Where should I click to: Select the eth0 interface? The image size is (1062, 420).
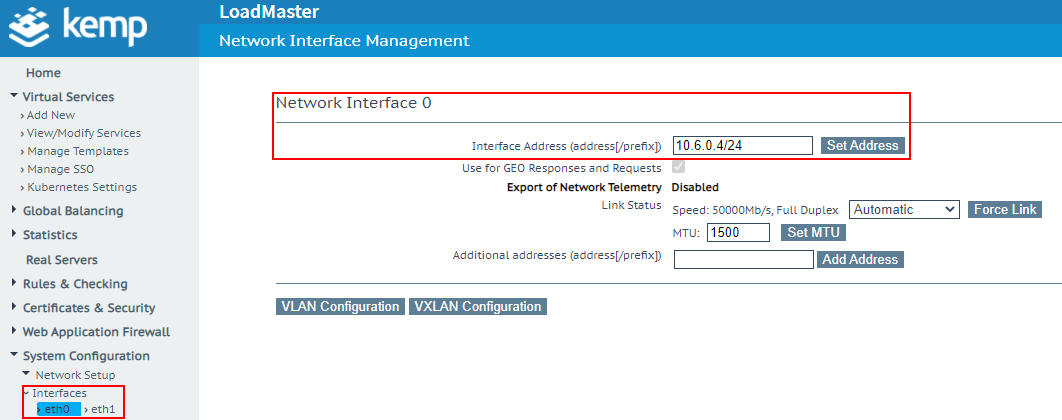tap(58, 409)
